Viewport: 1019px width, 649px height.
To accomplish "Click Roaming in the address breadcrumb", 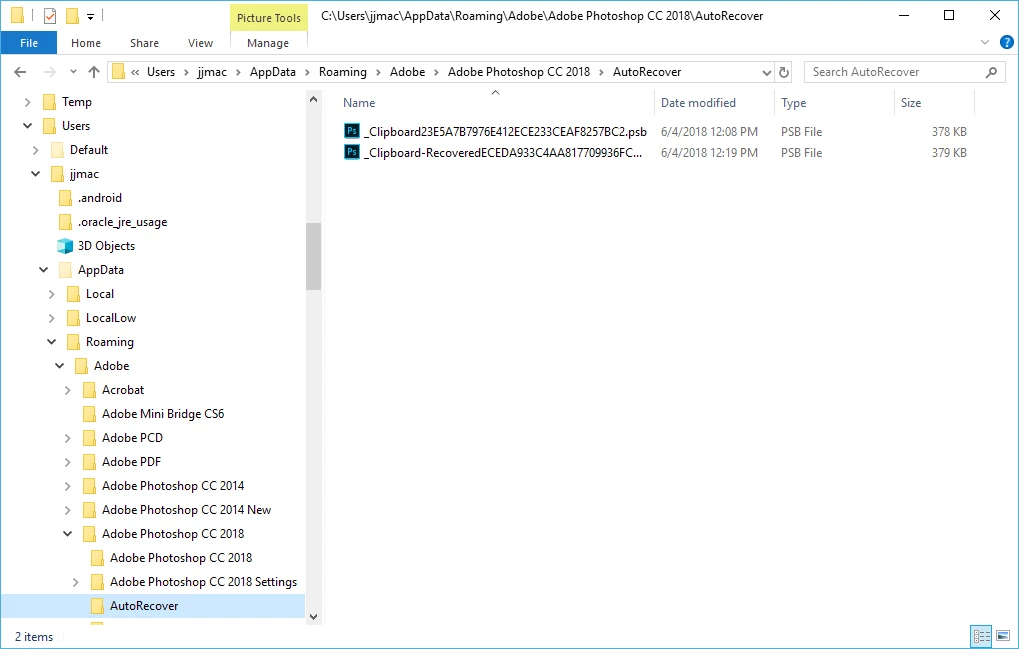I will pos(342,72).
